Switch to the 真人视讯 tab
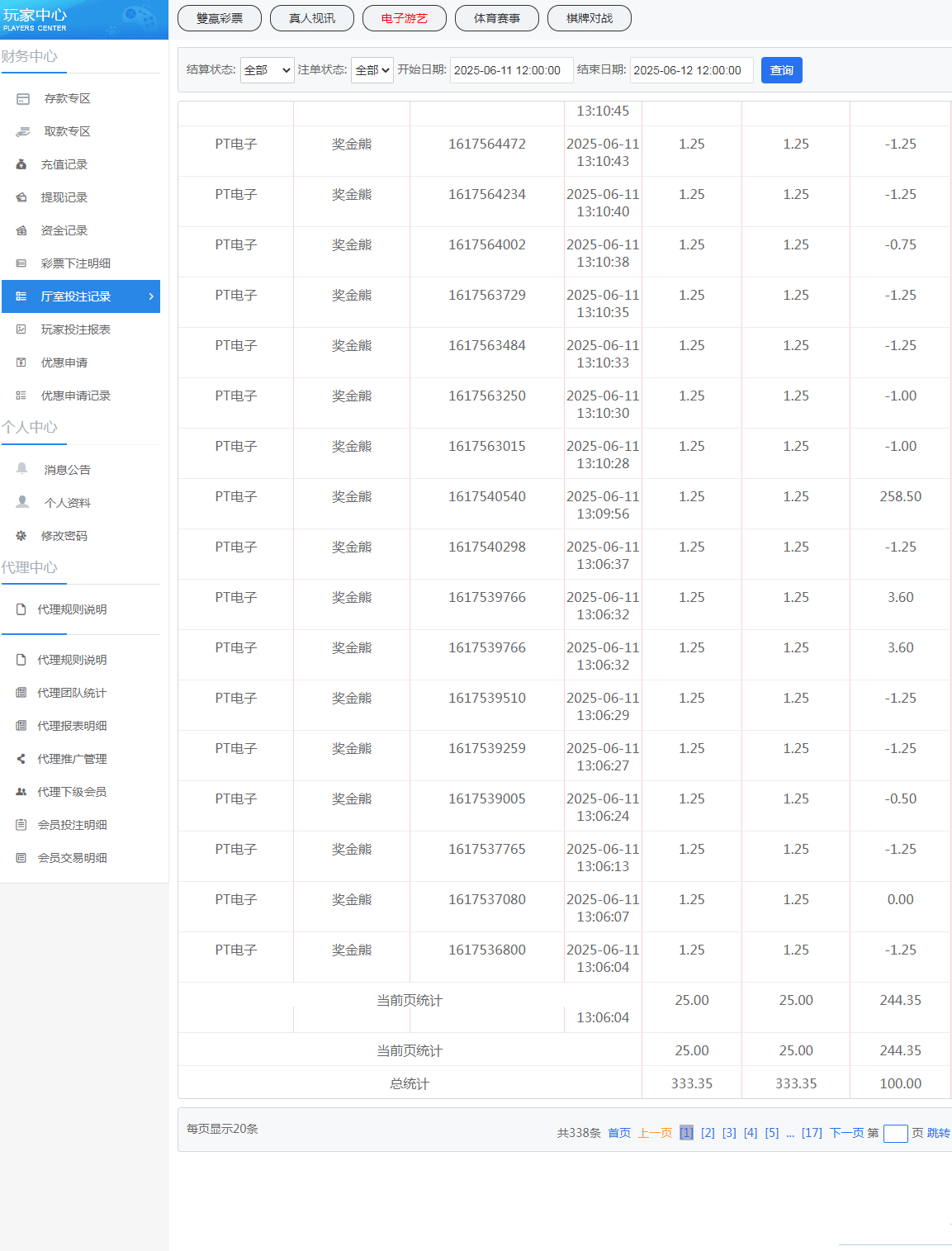952x1251 pixels. coord(312,18)
